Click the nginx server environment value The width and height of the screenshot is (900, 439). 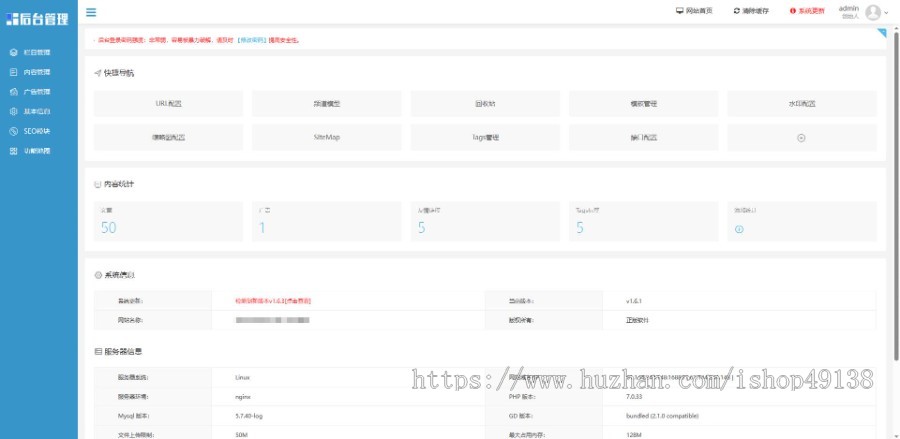243,397
